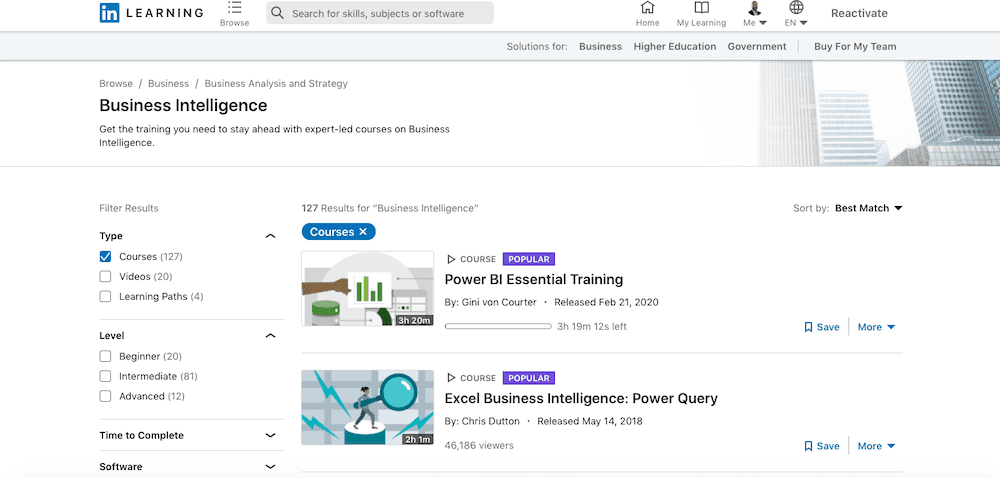The height and width of the screenshot is (478, 1000).
Task: Check the Learning Paths filter
Action: coord(105,296)
